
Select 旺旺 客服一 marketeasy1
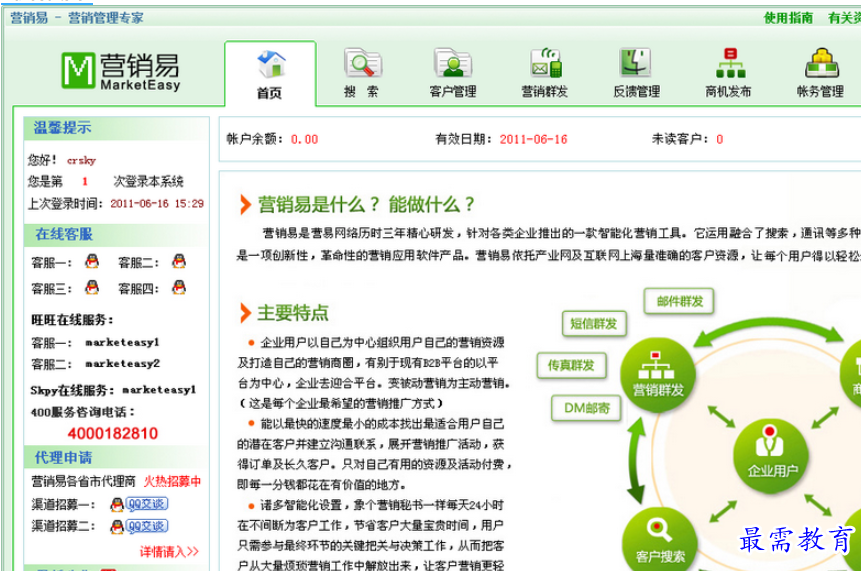coord(122,343)
